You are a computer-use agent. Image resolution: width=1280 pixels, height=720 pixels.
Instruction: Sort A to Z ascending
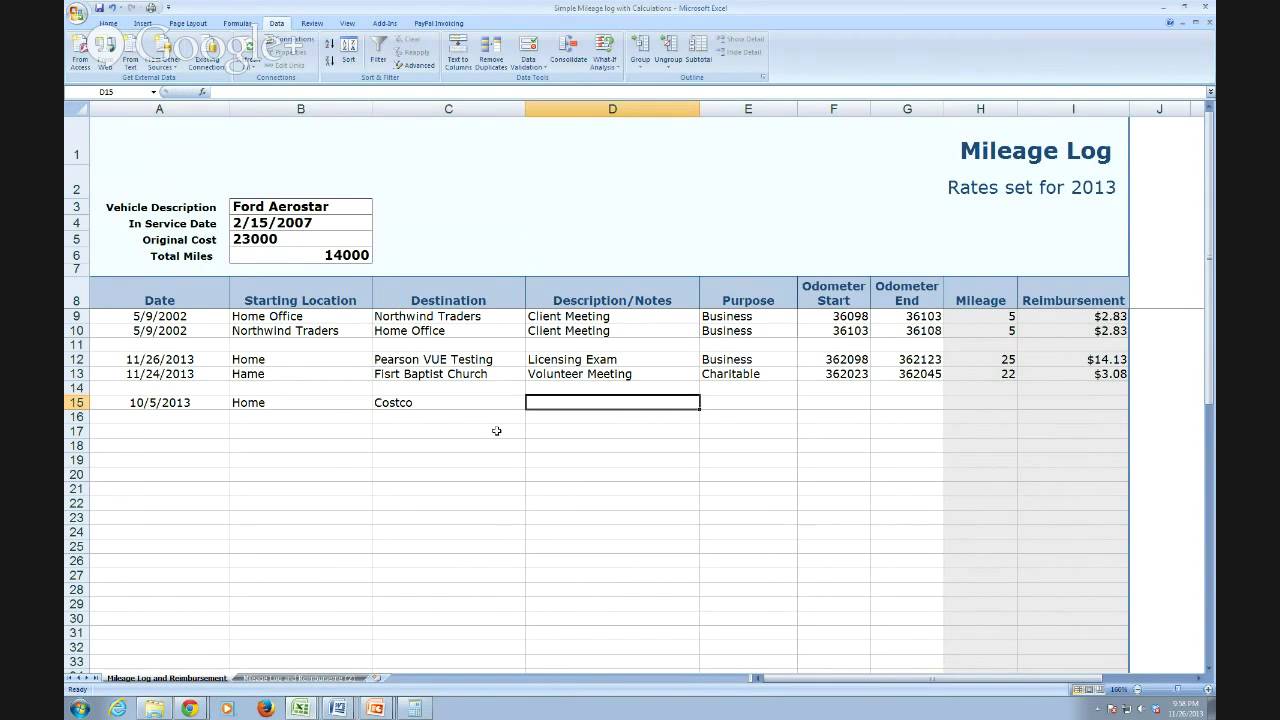click(x=330, y=44)
